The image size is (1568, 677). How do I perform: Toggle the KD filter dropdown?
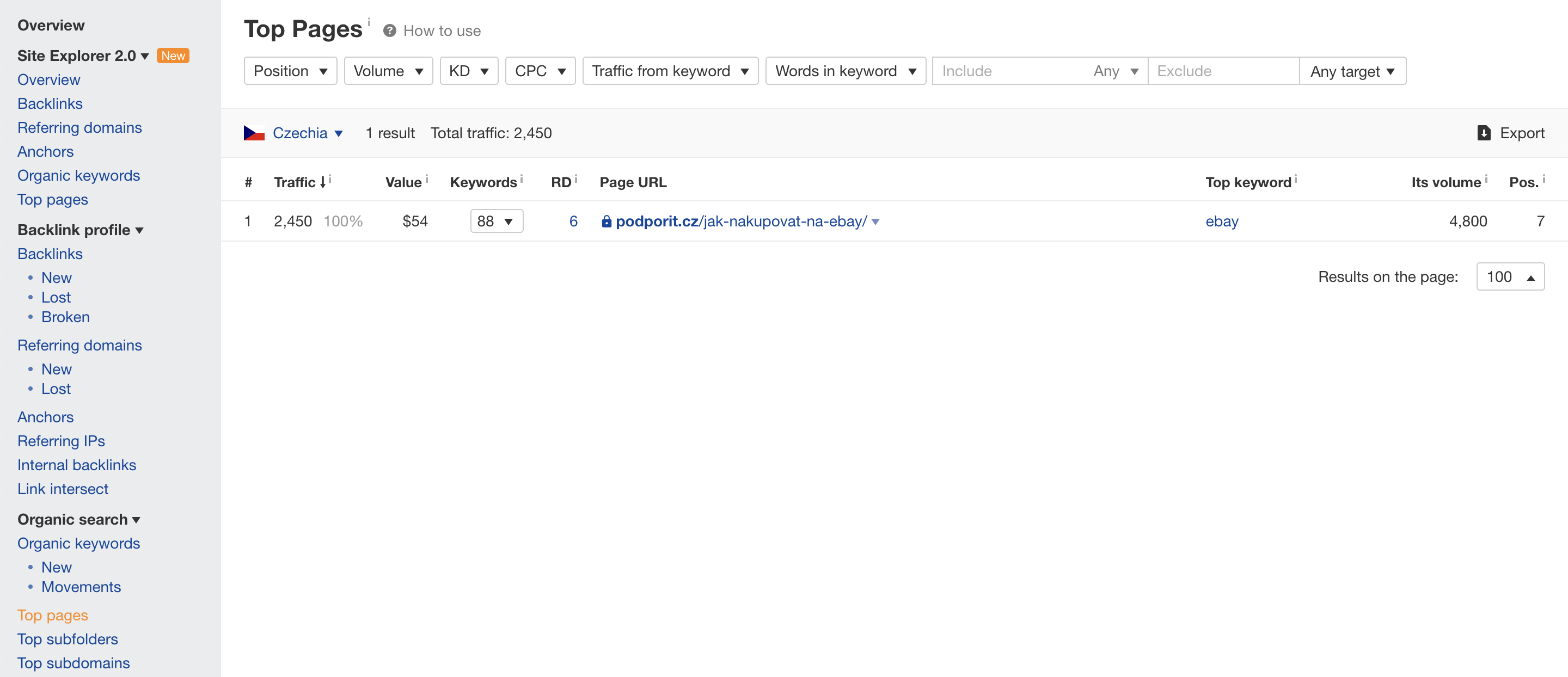coord(467,71)
